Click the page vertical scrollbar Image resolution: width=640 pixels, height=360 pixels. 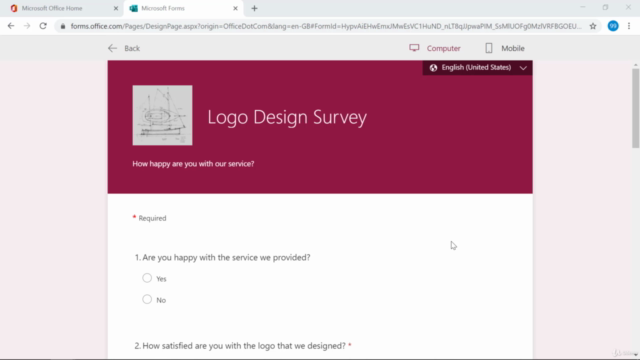pyautogui.click(x=635, y=108)
